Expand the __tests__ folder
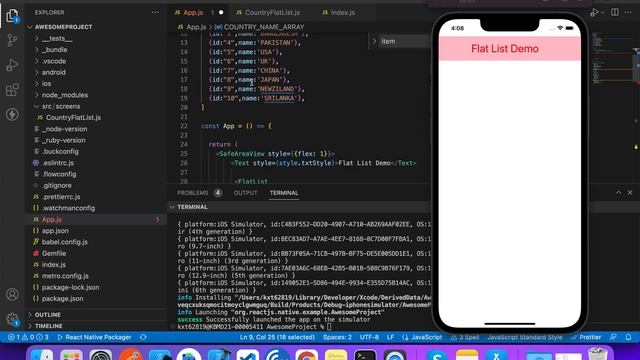The height and width of the screenshot is (360, 640). click(x=57, y=38)
